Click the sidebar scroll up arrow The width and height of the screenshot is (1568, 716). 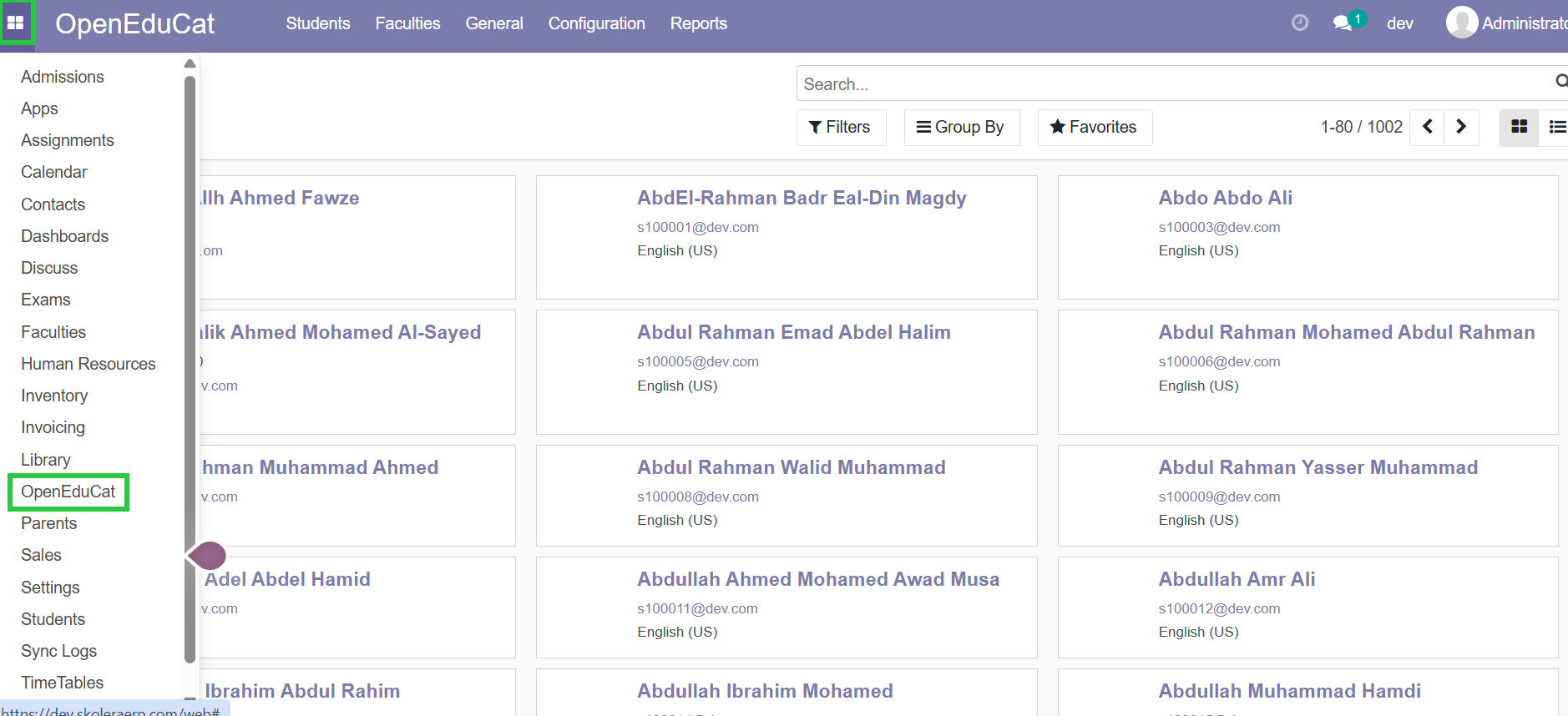click(190, 63)
